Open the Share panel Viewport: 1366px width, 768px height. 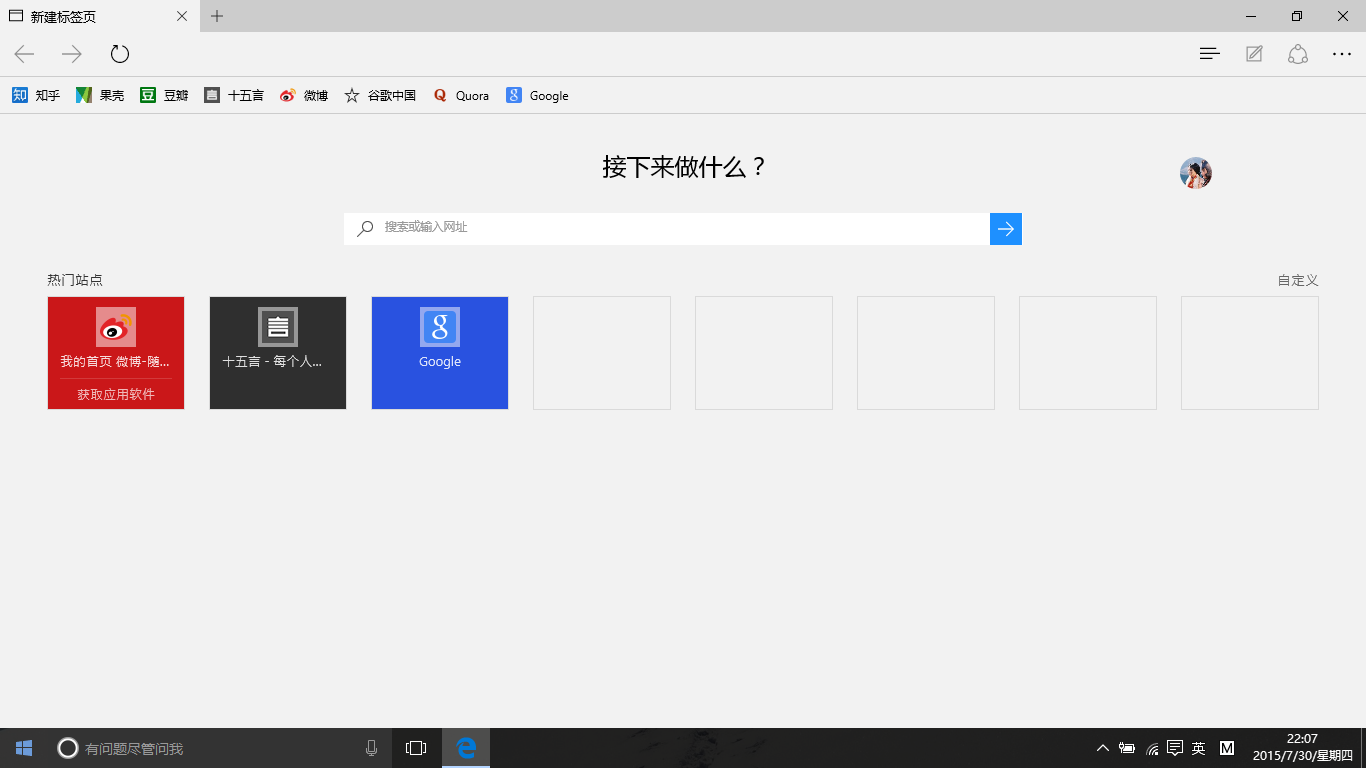(1298, 54)
